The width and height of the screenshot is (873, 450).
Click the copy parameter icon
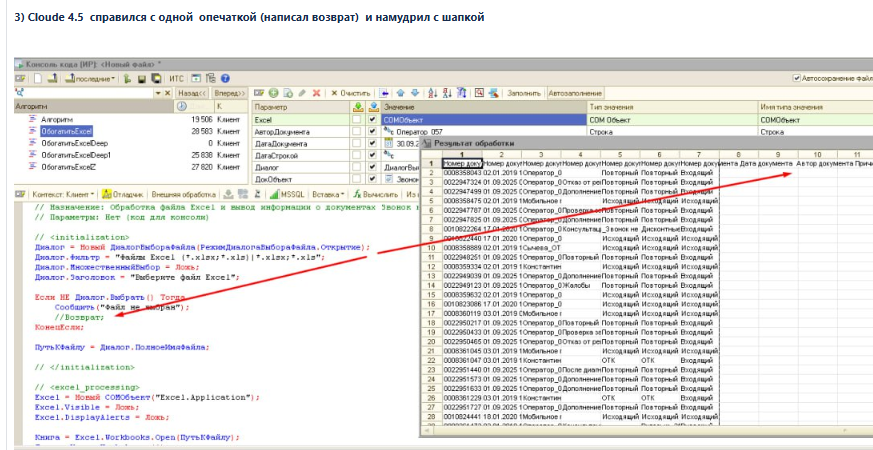click(x=288, y=93)
